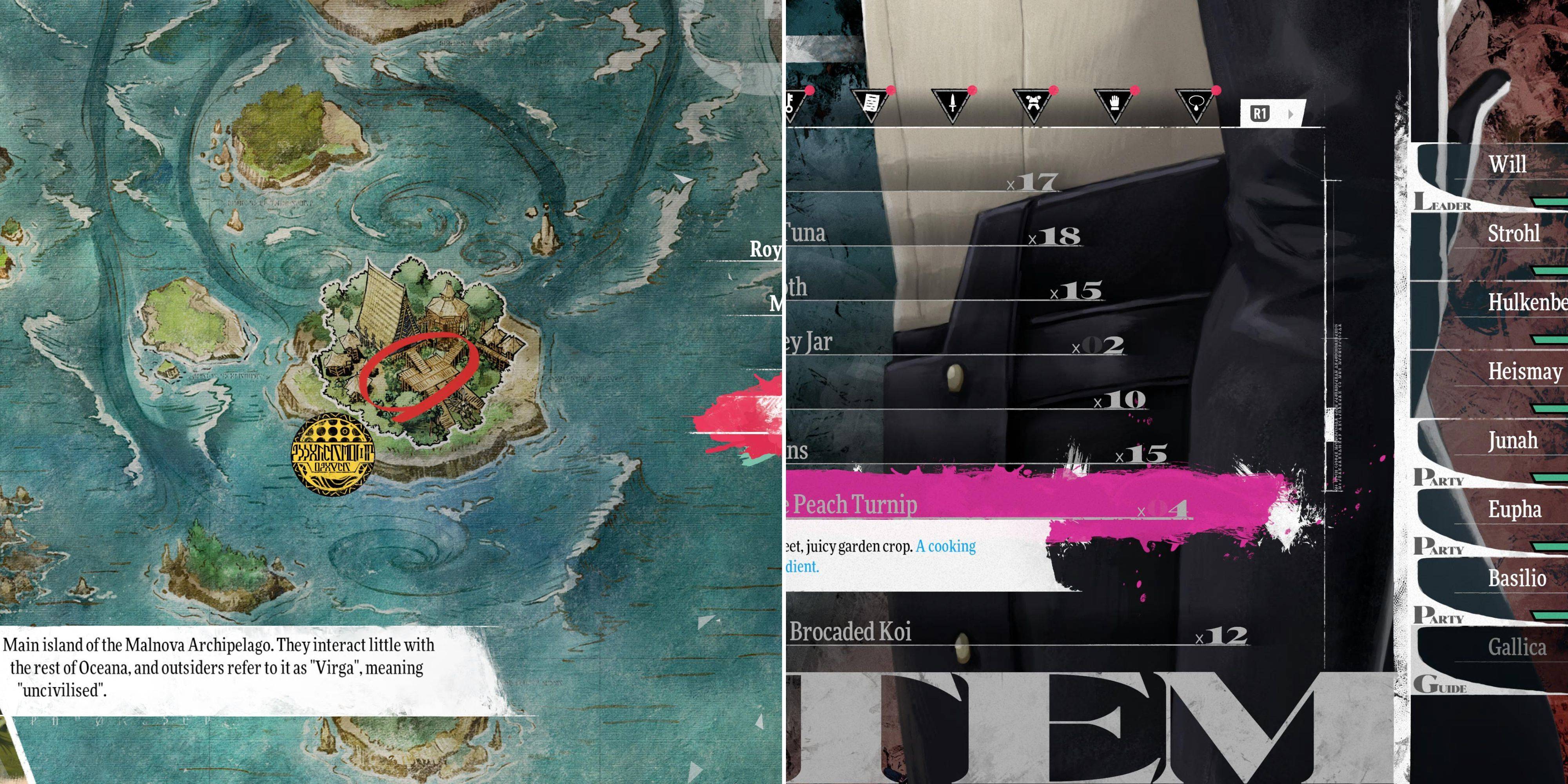
Task: Select the combat/sword icon in toolbar
Action: point(949,105)
